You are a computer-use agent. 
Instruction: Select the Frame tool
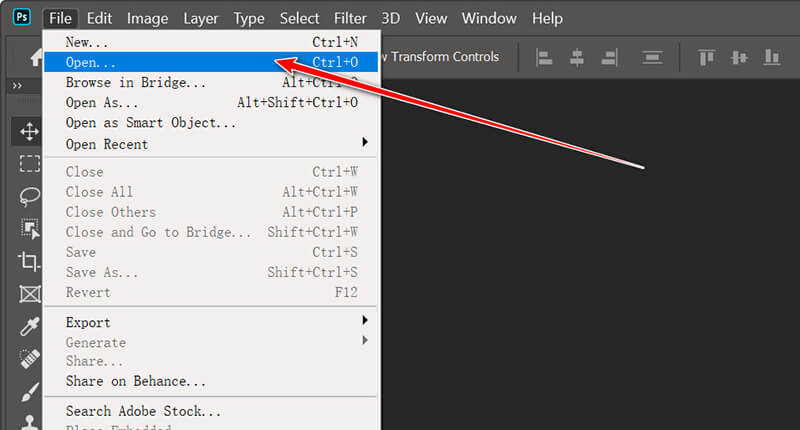coord(30,294)
